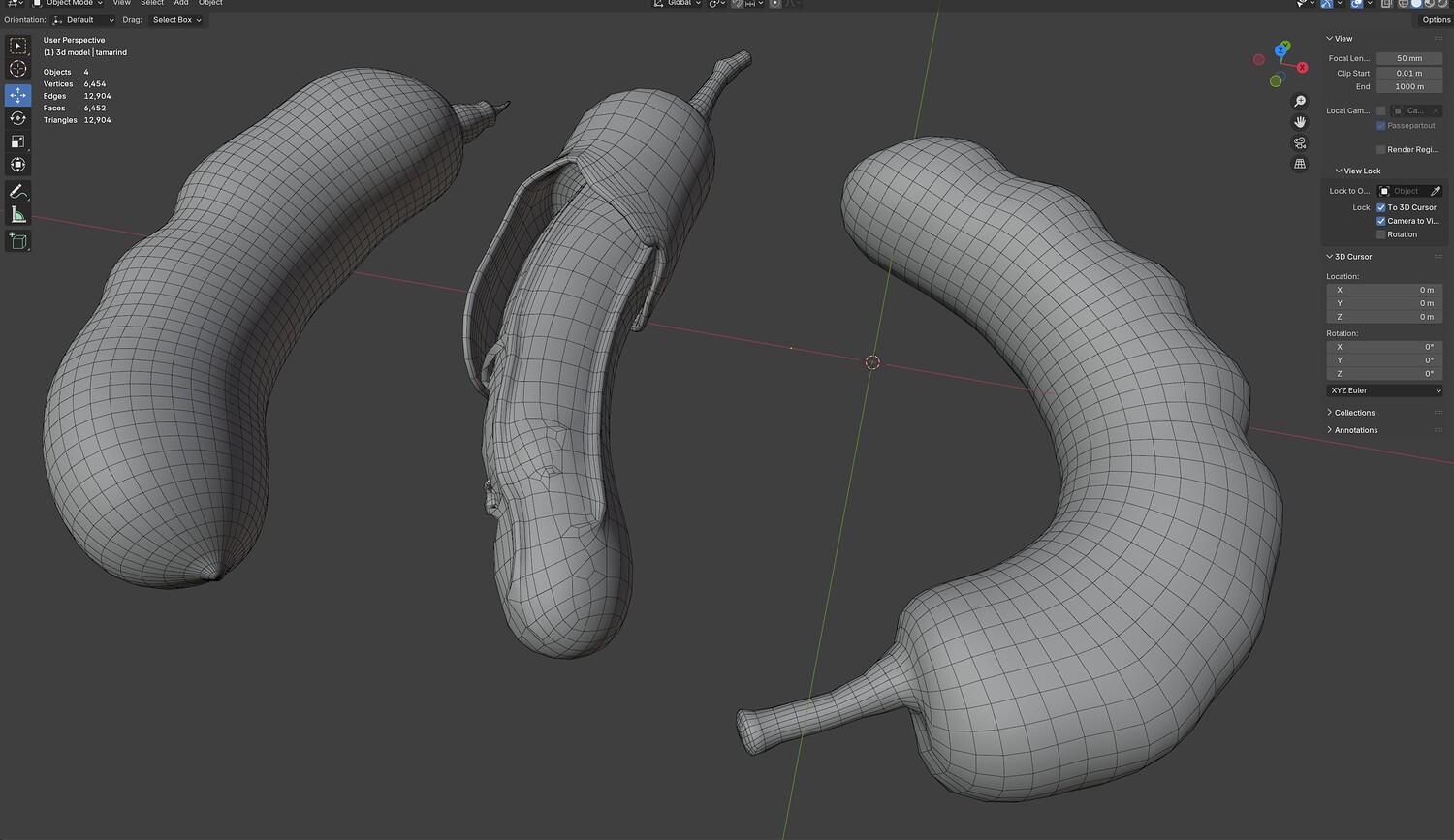Click the large green negative-Y gizmo ball
This screenshot has height=840, width=1454.
[x=1277, y=80]
